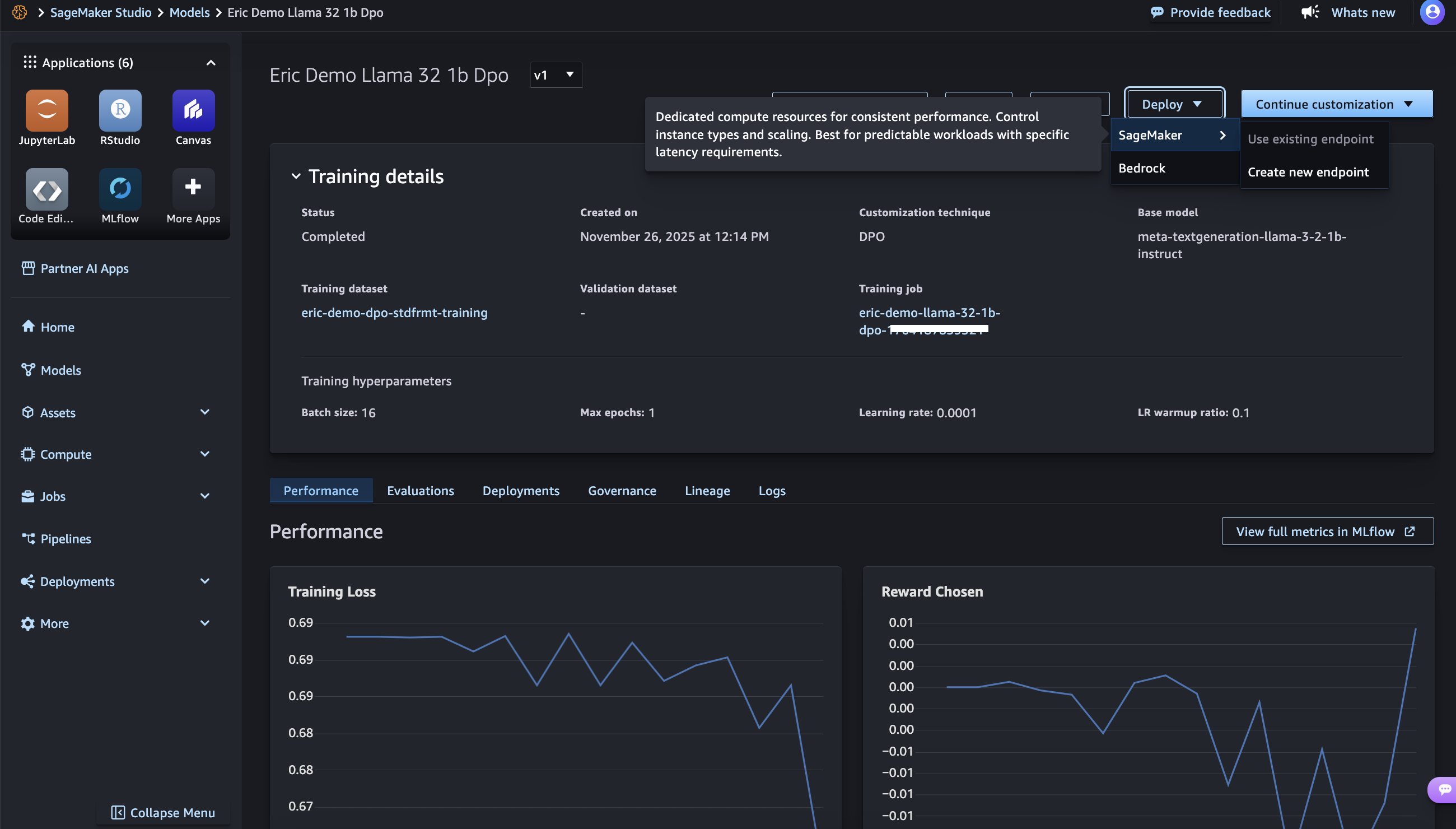Image resolution: width=1456 pixels, height=829 pixels.
Task: Click the Partner AI Apps store icon
Action: (x=28, y=268)
